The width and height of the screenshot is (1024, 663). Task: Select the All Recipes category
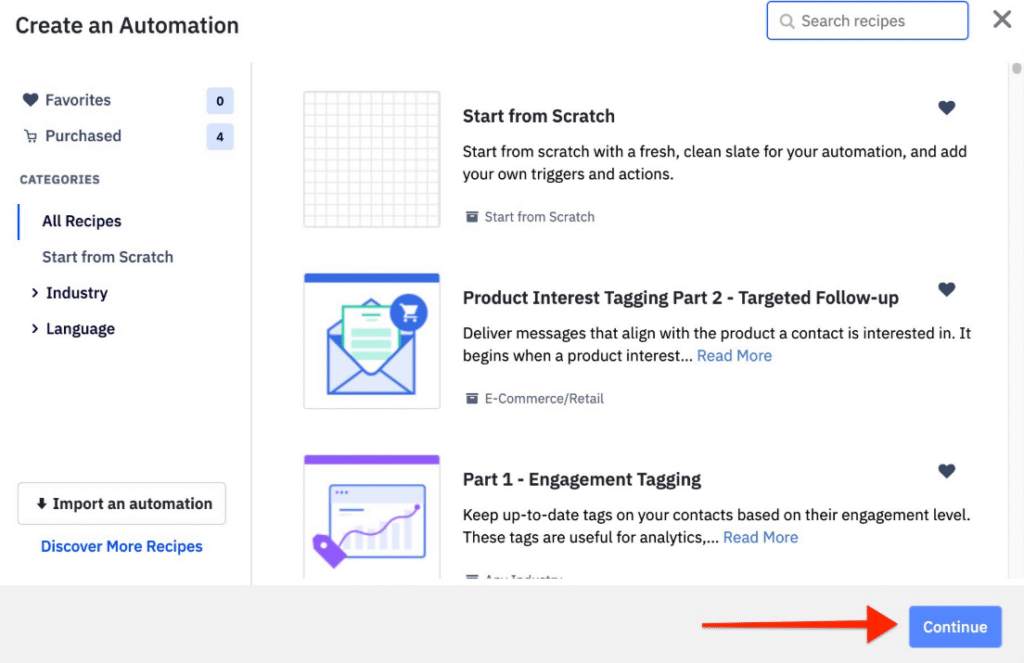click(x=82, y=221)
